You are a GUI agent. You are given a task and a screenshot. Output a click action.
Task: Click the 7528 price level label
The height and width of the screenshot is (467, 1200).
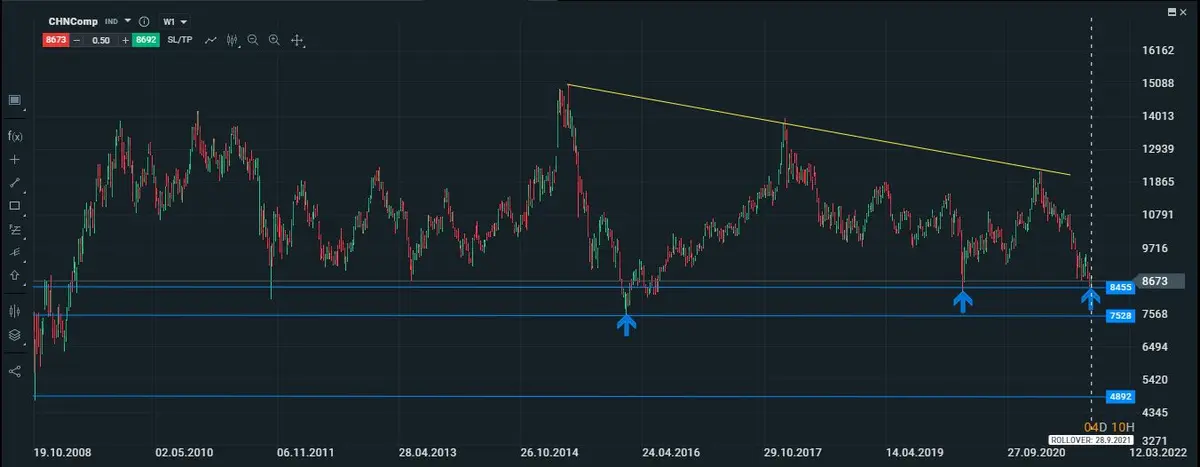(1120, 316)
